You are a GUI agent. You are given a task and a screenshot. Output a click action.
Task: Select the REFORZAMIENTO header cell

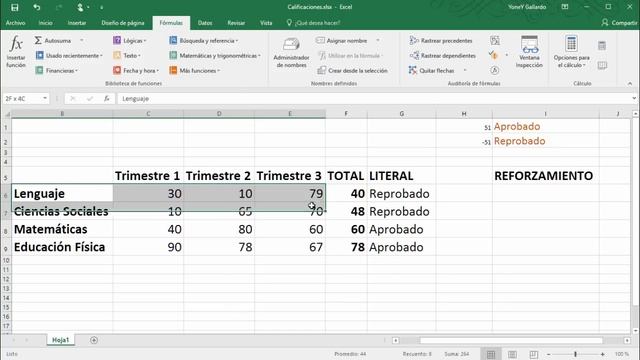click(x=545, y=176)
